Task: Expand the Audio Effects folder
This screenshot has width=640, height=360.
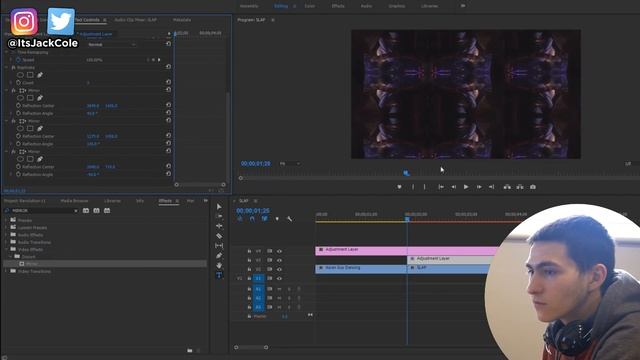Action: click(x=6, y=235)
